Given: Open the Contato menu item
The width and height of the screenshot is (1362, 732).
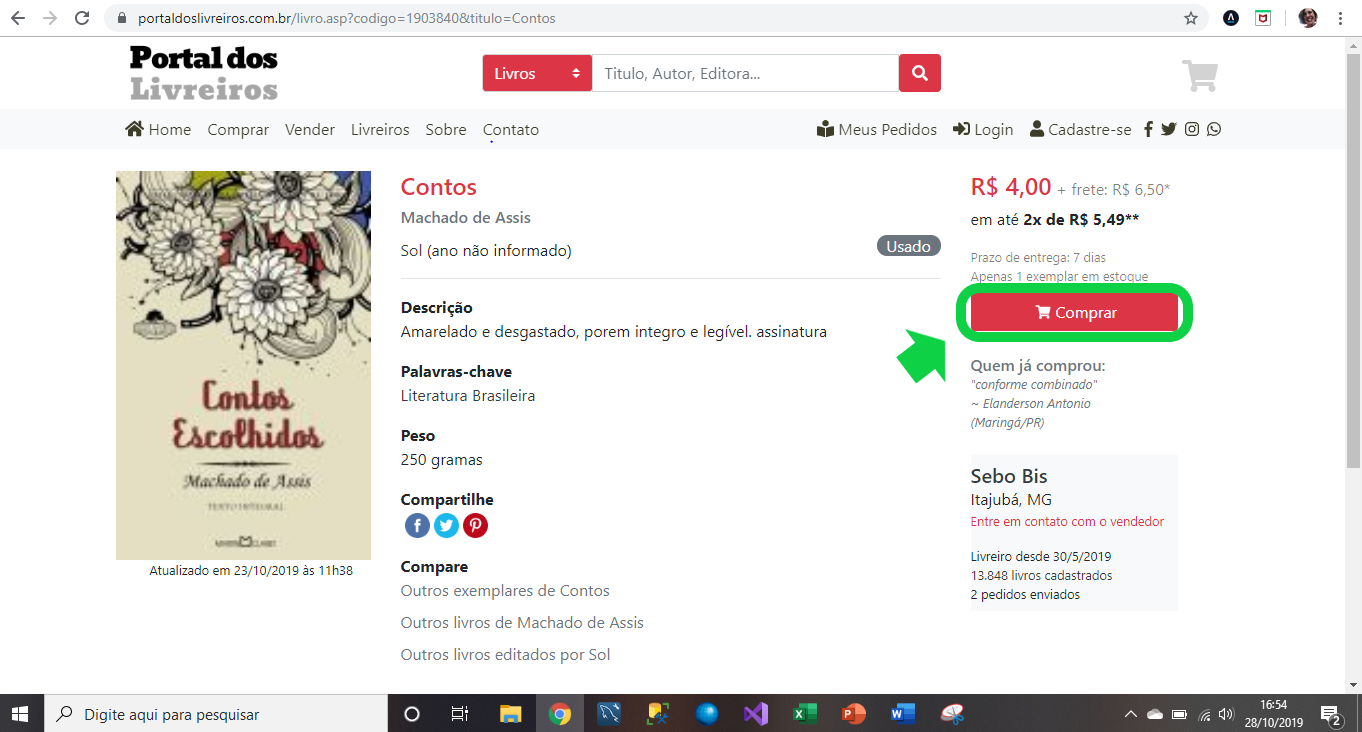Looking at the screenshot, I should (x=511, y=129).
